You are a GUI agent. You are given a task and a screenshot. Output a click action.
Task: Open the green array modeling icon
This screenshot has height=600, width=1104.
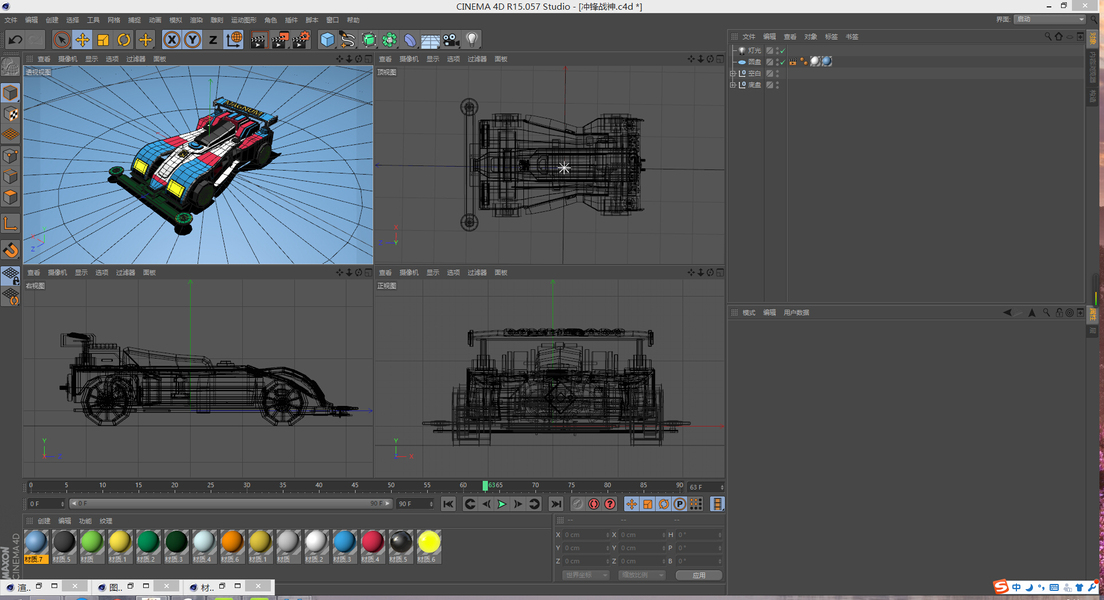coord(389,40)
